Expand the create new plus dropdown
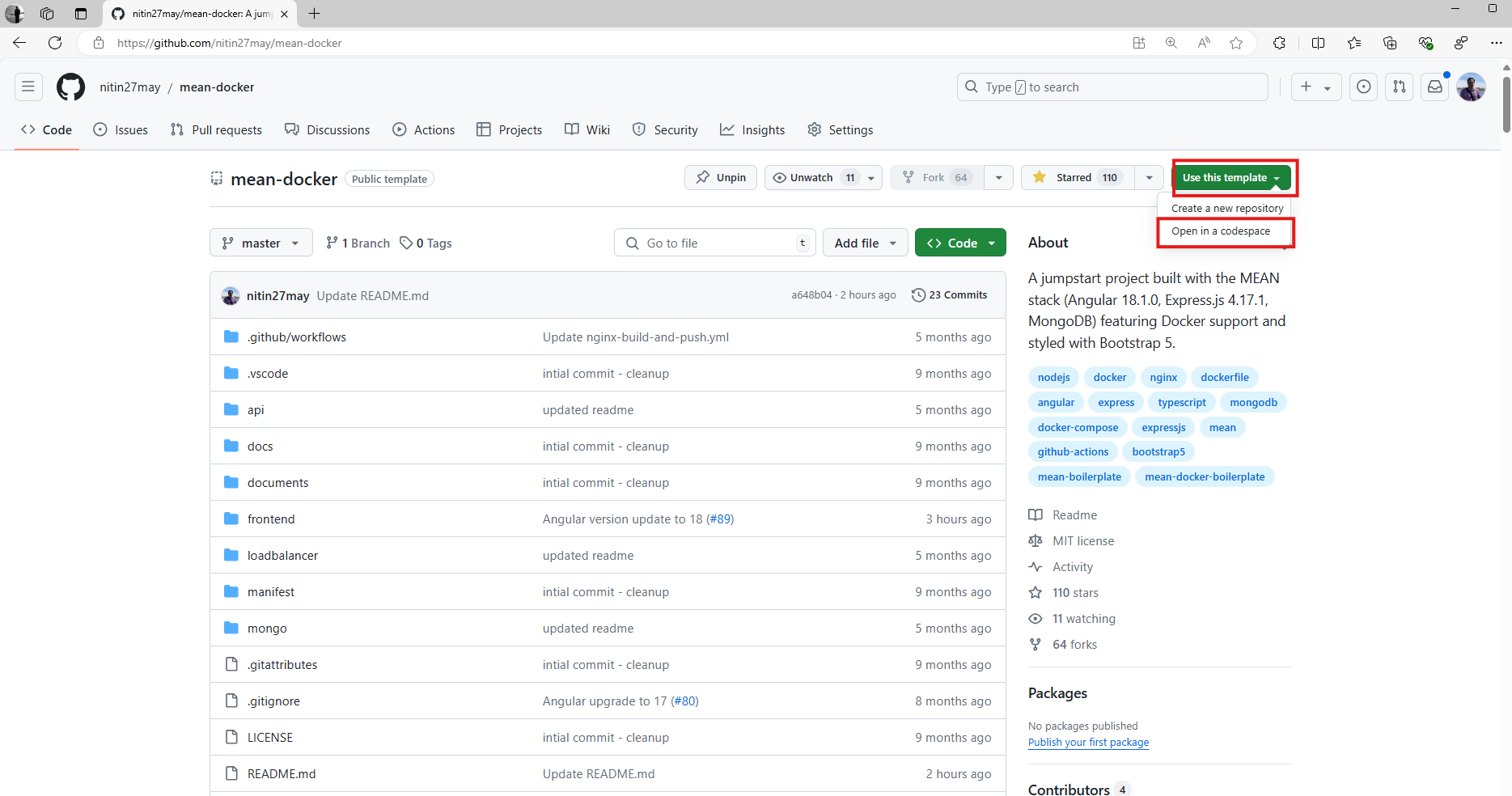This screenshot has height=796, width=1512. pos(1316,87)
